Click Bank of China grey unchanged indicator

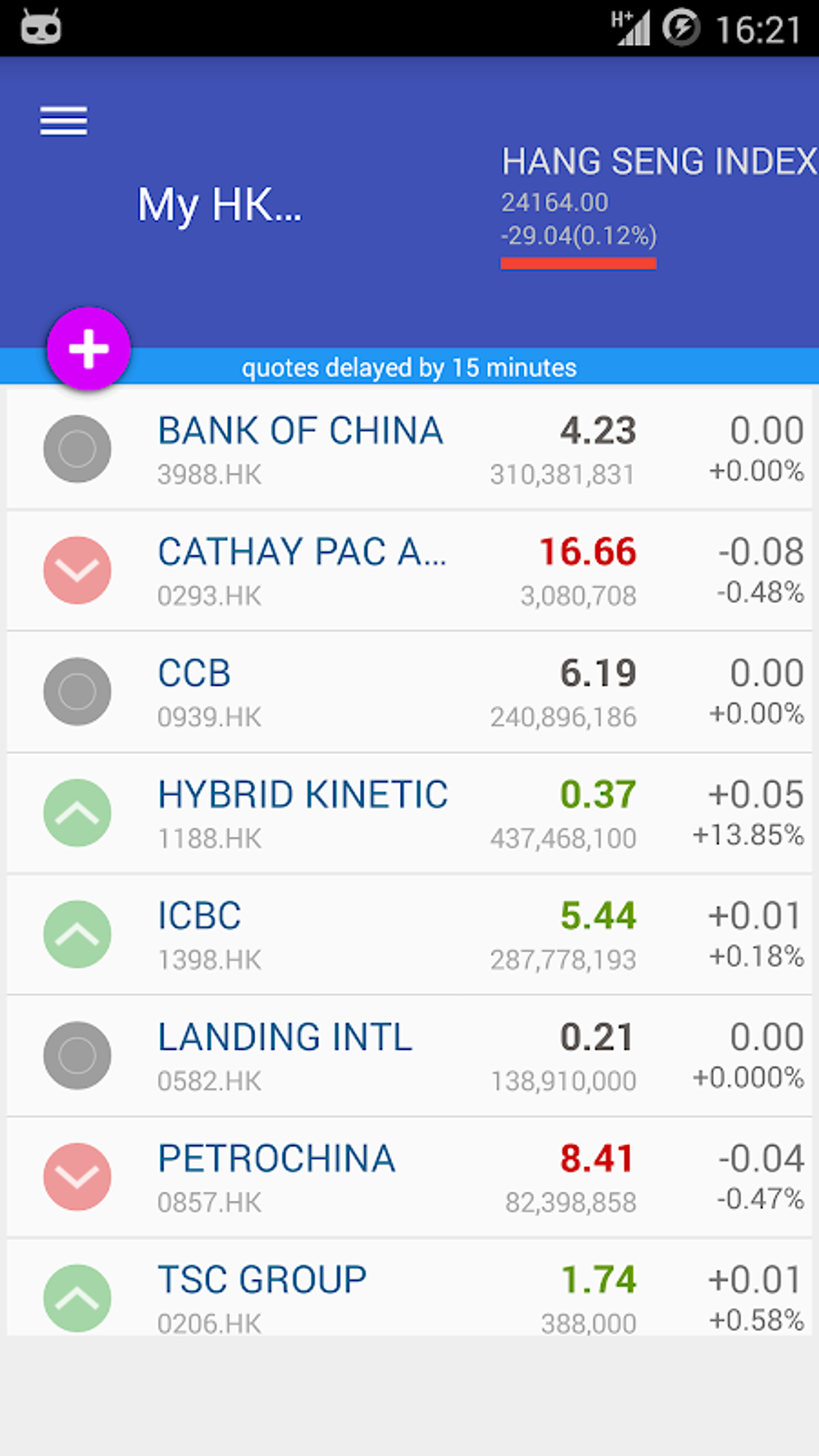77,449
